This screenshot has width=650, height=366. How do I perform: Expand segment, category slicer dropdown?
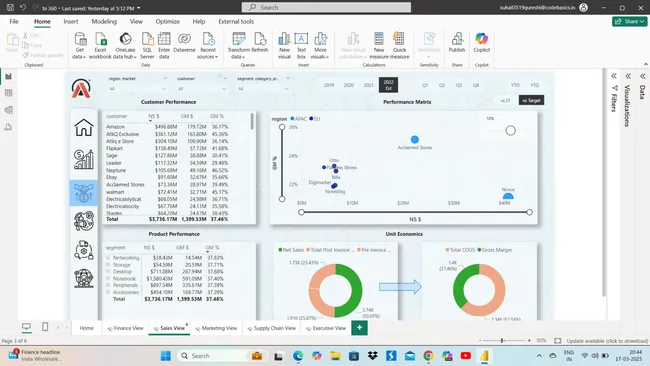point(286,89)
